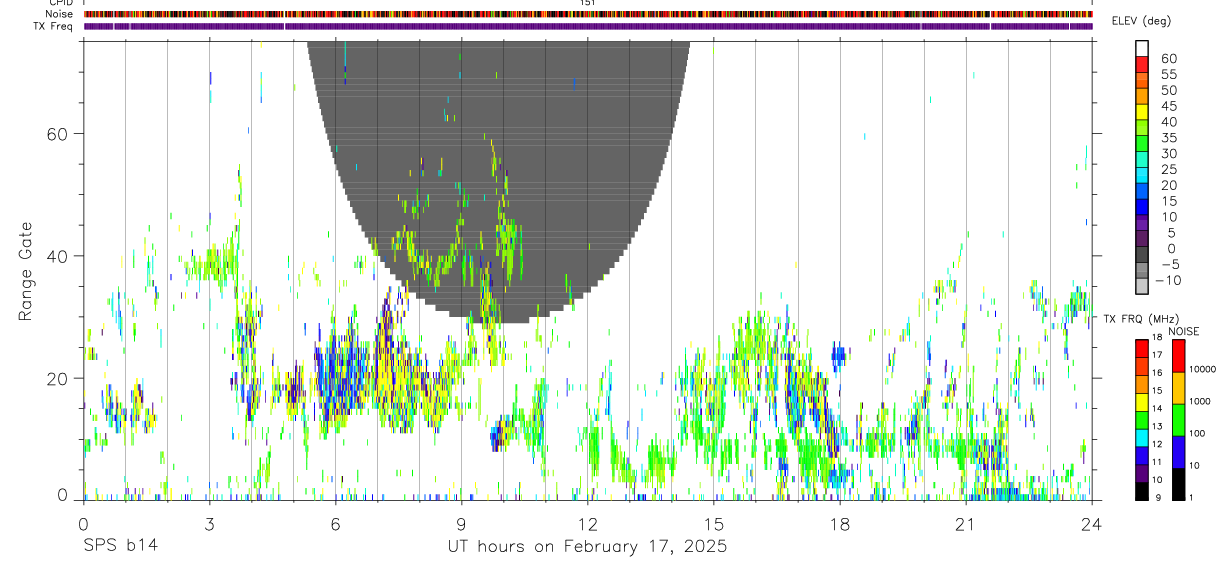Image resolution: width=1228 pixels, height=567 pixels.
Task: Select the yellow segment of TX FRQ colorbar
Action: (x=1142, y=402)
